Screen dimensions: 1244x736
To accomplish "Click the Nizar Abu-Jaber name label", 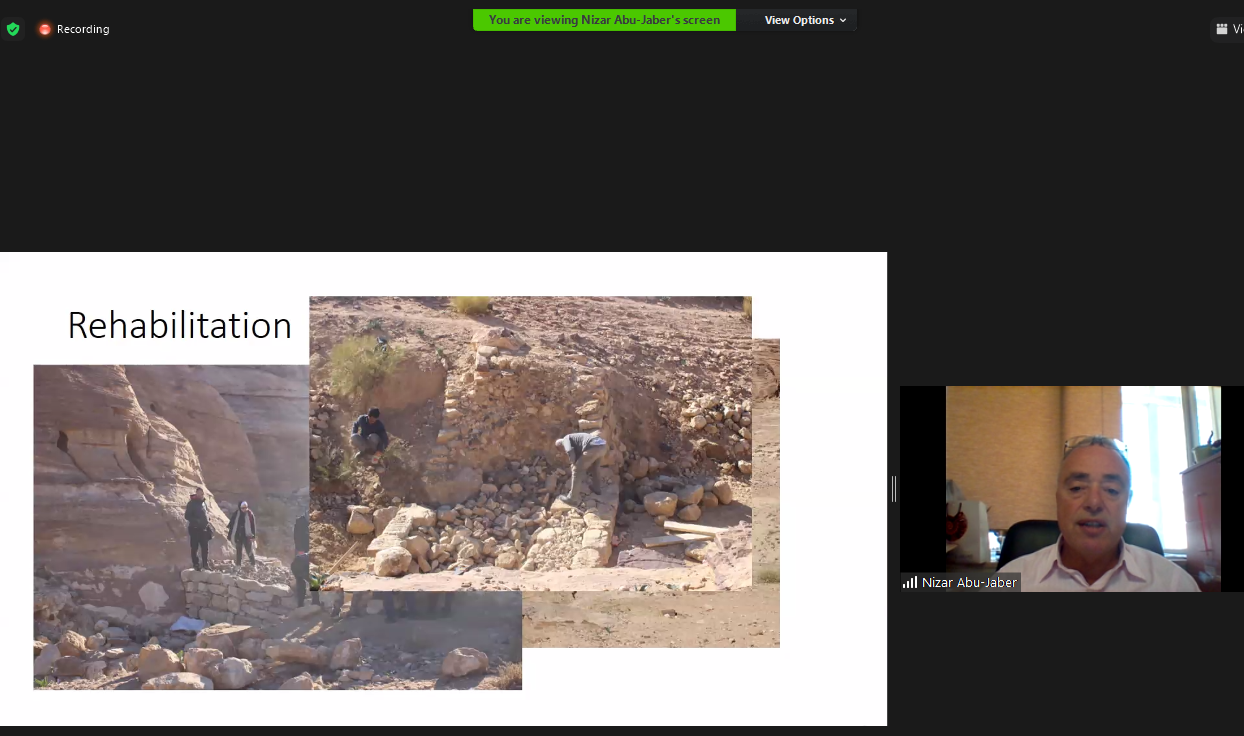I will click(x=969, y=582).
